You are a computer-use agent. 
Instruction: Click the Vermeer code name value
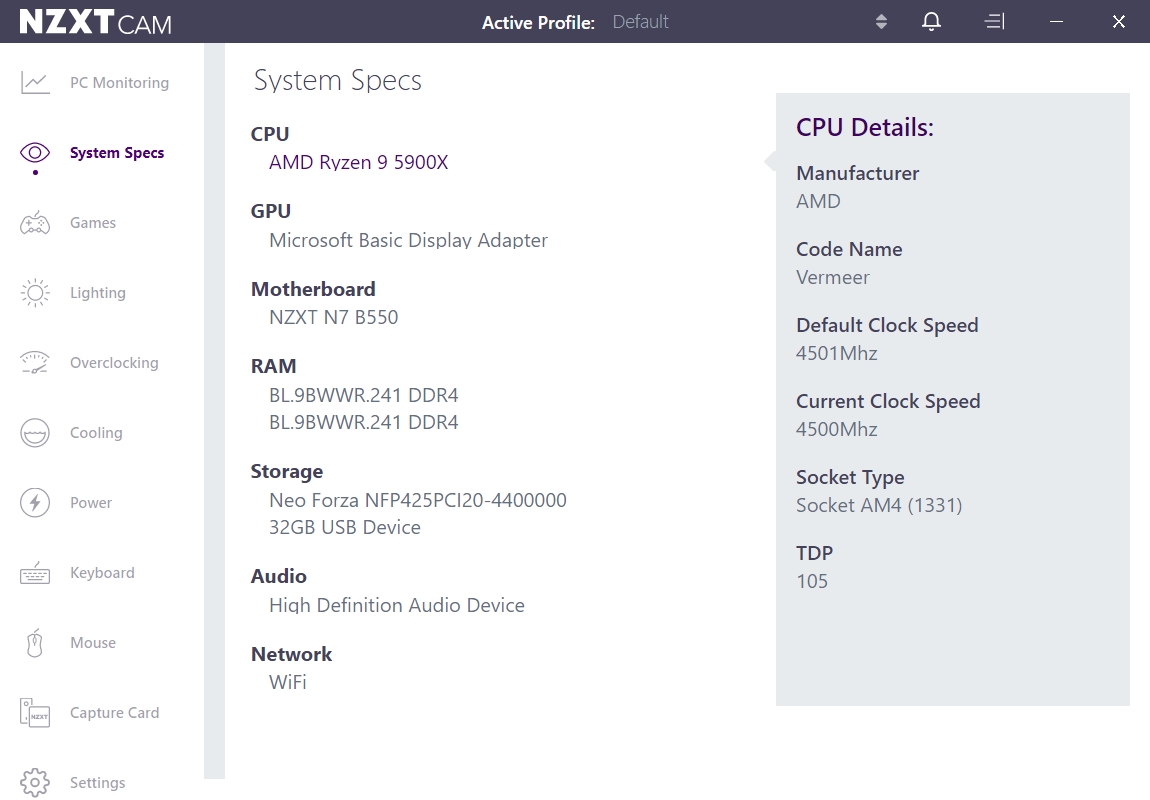point(833,277)
